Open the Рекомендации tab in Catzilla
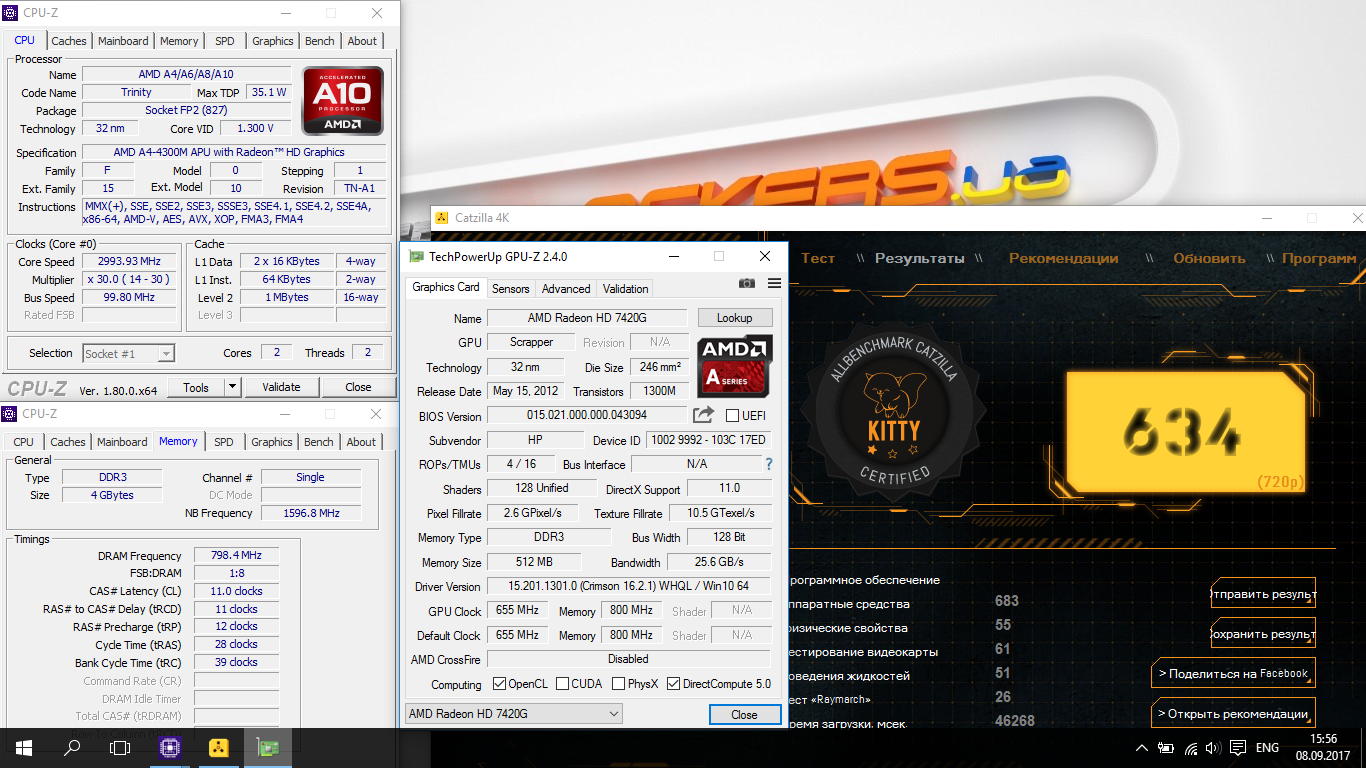Screen dimensions: 1366x768 [1063, 258]
